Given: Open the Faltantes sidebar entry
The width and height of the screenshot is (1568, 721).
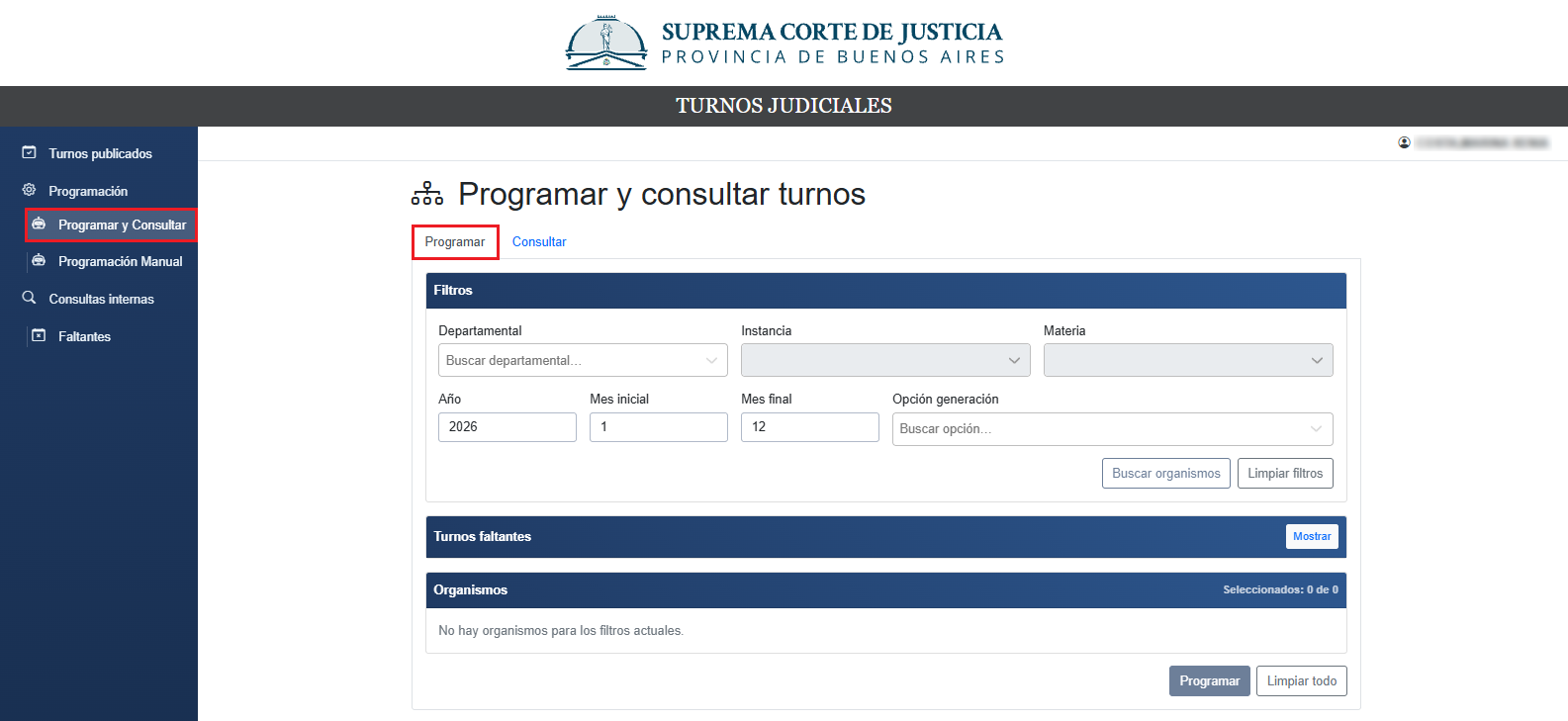Looking at the screenshot, I should coord(84,336).
